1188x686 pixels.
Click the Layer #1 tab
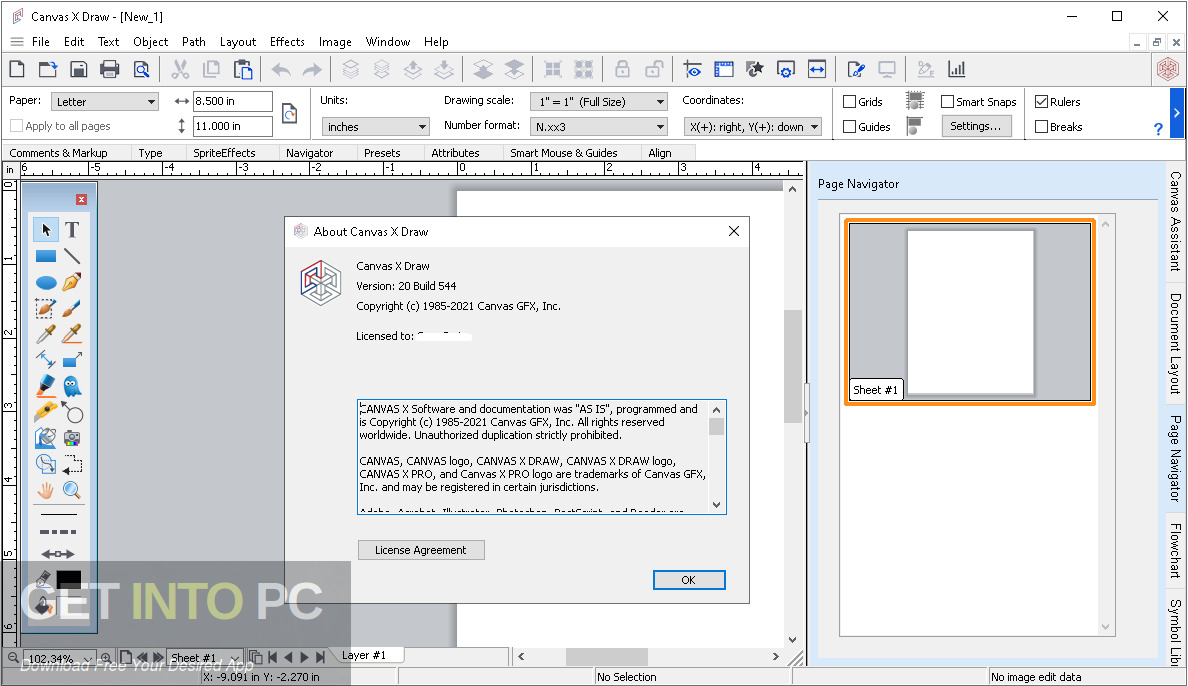coord(364,655)
